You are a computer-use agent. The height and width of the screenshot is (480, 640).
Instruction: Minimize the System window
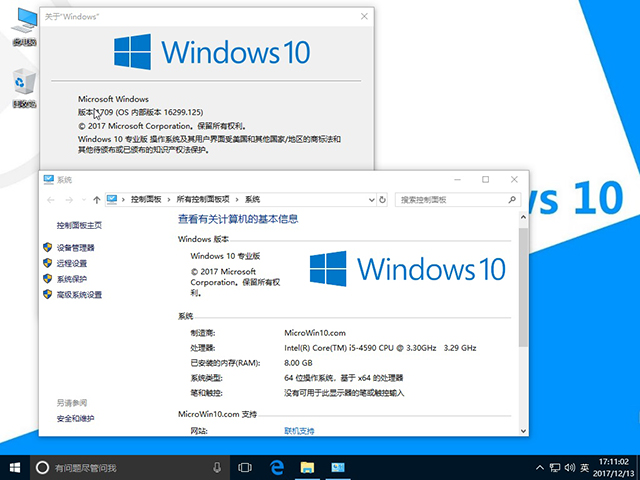[458, 180]
